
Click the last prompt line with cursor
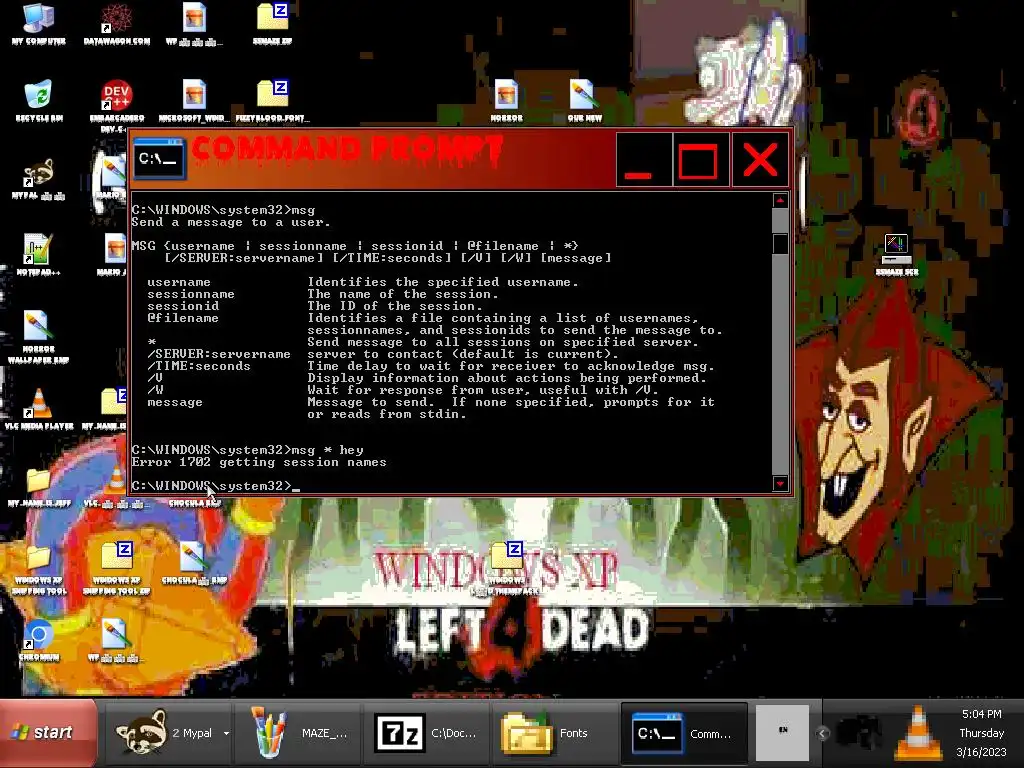pyautogui.click(x=216, y=486)
